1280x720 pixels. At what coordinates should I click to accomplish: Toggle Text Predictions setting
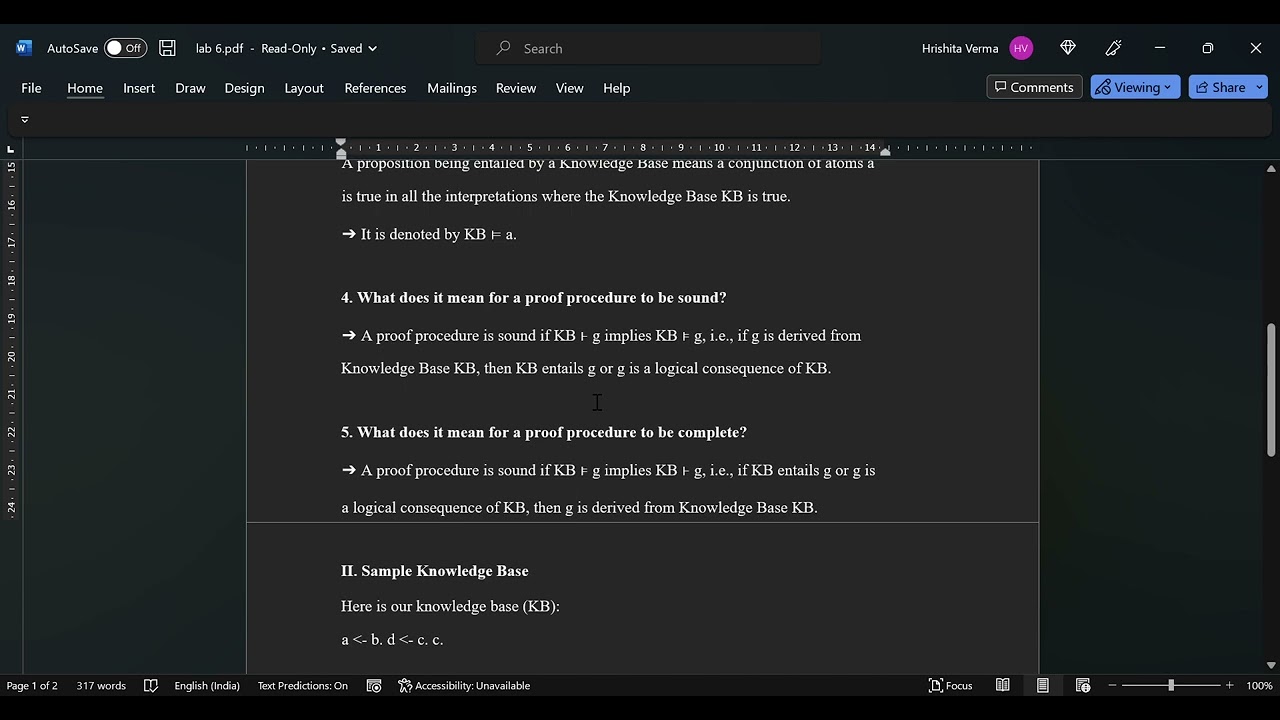[302, 685]
